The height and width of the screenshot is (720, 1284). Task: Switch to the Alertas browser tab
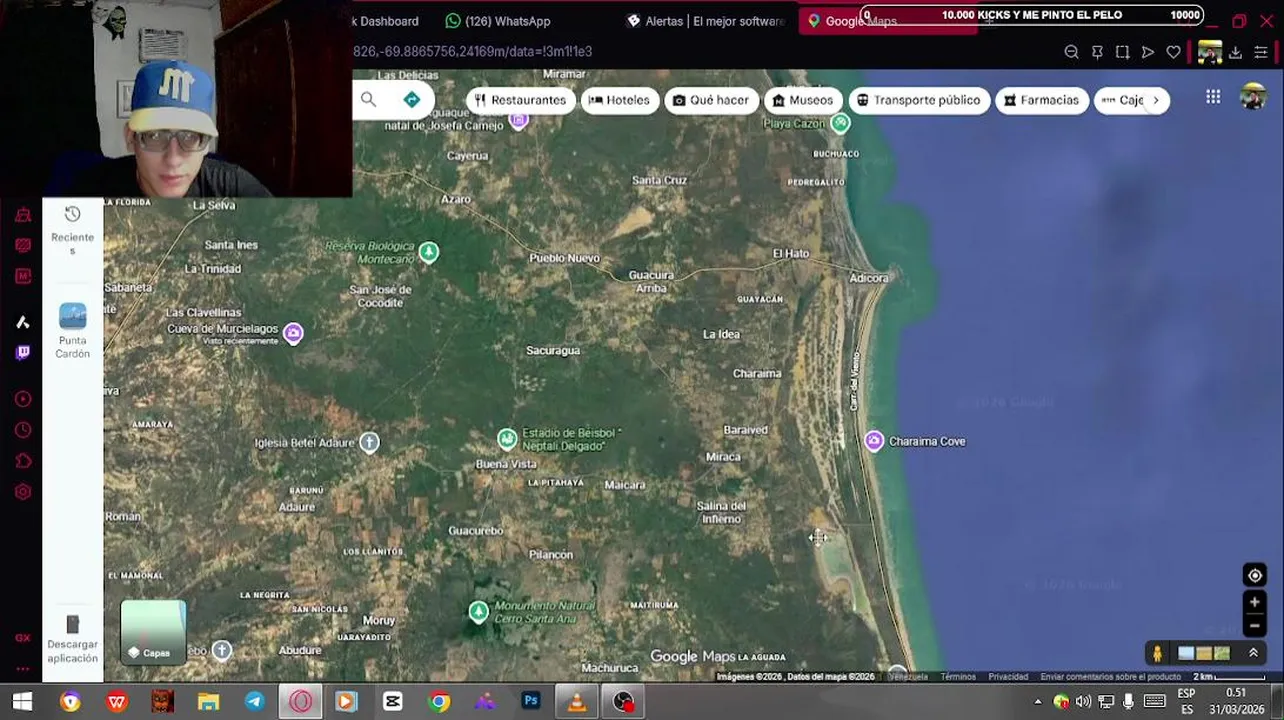point(704,21)
